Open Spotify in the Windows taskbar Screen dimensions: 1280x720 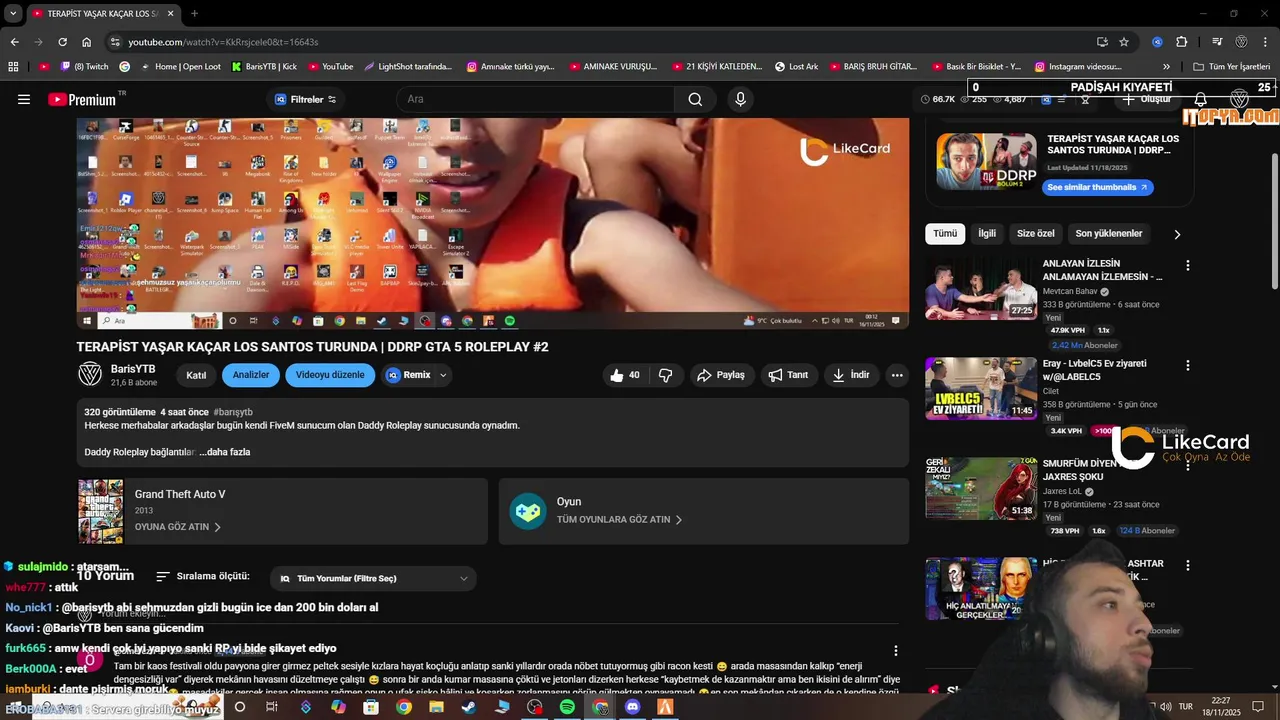point(567,707)
